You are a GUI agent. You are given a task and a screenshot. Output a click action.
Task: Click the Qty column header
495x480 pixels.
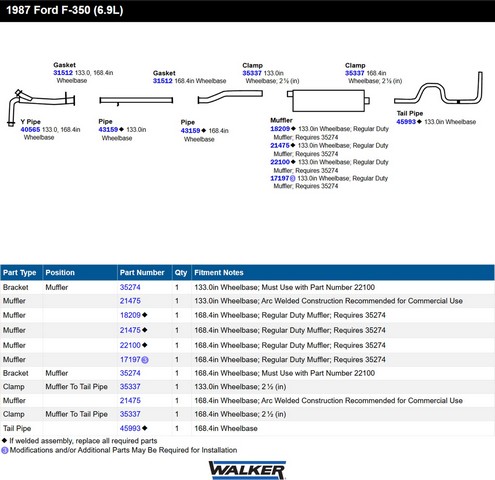coord(181,273)
